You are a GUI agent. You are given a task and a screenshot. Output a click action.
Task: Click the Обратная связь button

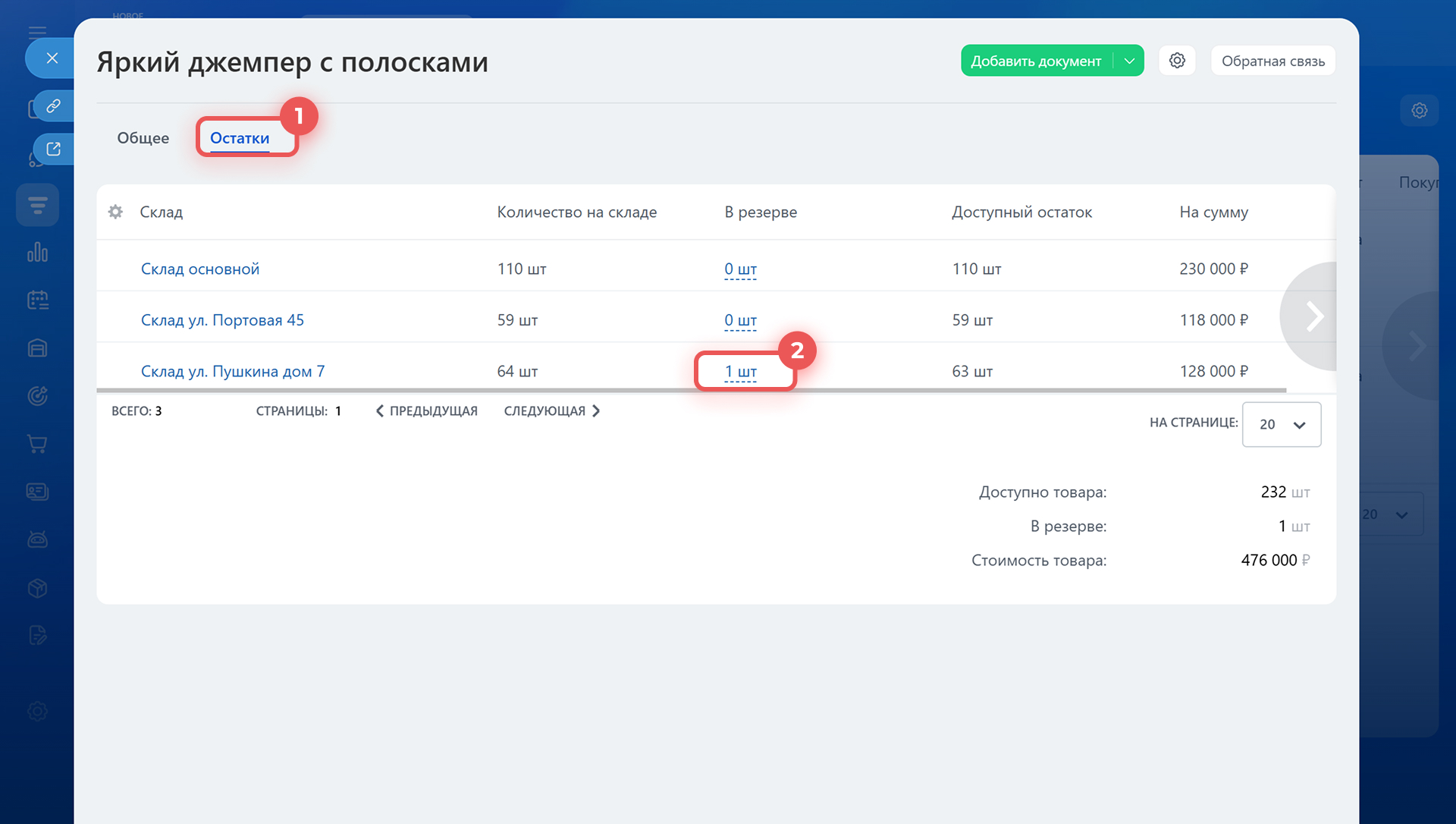click(x=1272, y=61)
